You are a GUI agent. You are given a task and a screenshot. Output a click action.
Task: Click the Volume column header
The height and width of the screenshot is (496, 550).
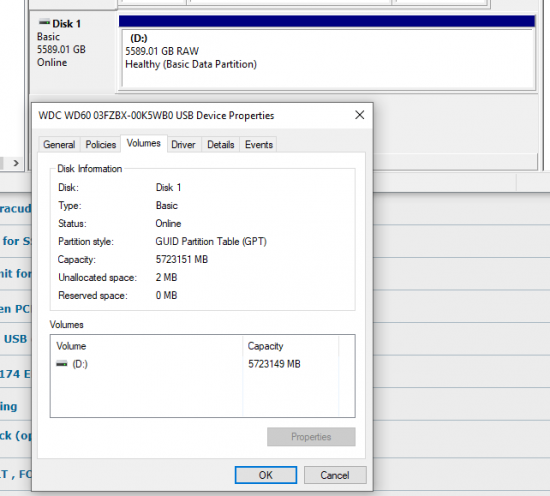(146, 346)
